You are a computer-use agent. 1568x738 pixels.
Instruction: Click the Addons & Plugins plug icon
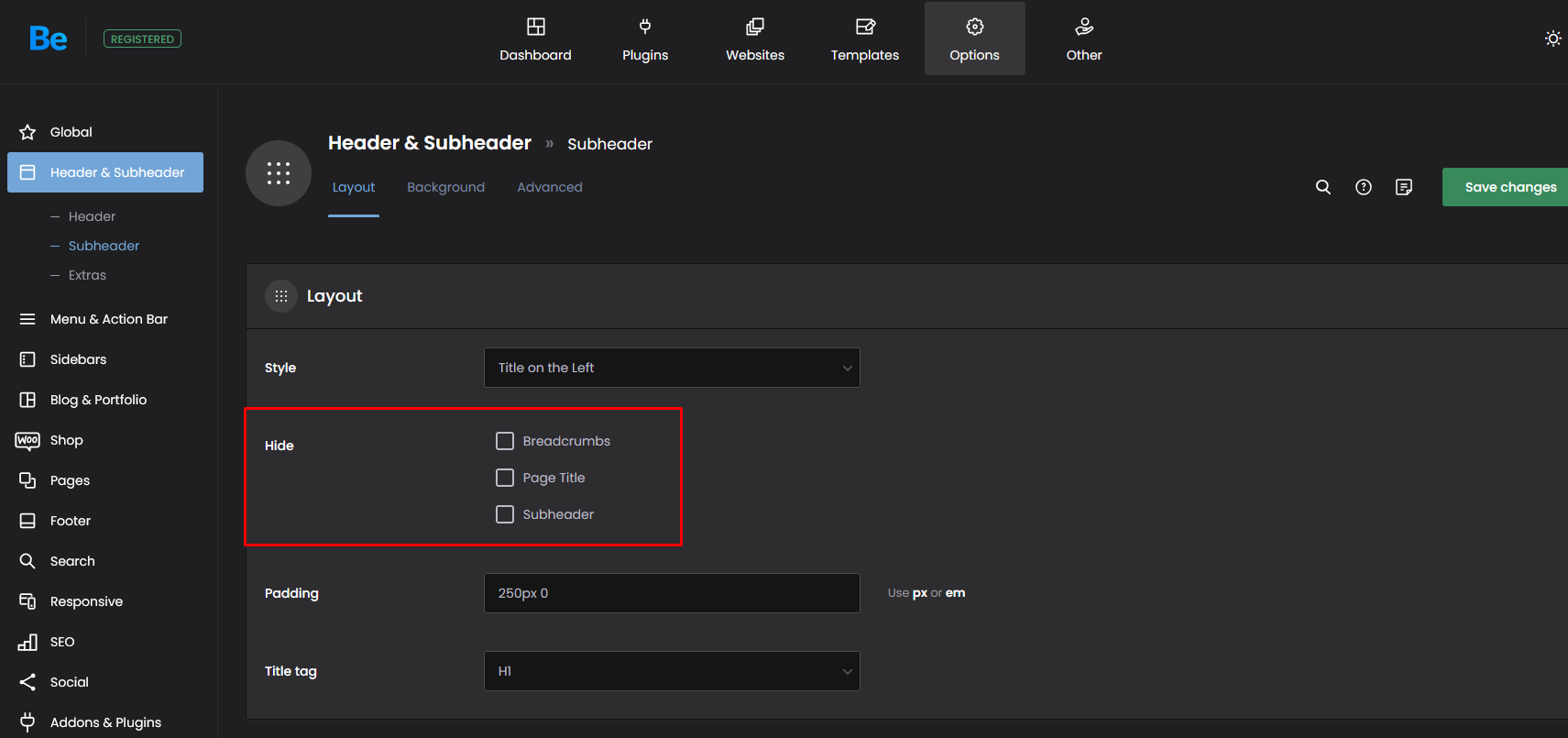27,722
